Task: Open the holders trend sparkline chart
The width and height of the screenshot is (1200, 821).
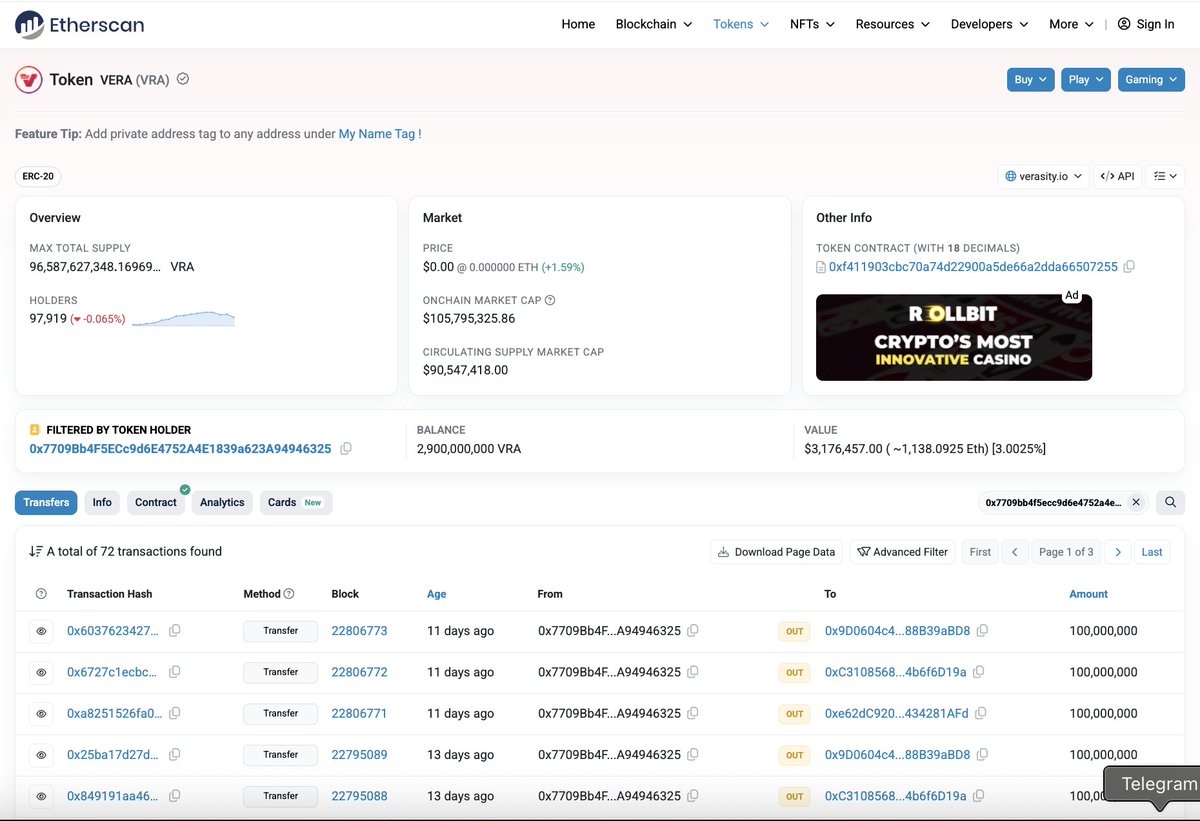Action: pyautogui.click(x=183, y=318)
